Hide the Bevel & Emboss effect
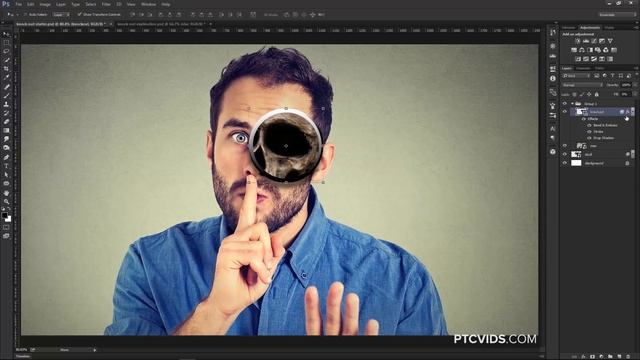 (589, 125)
